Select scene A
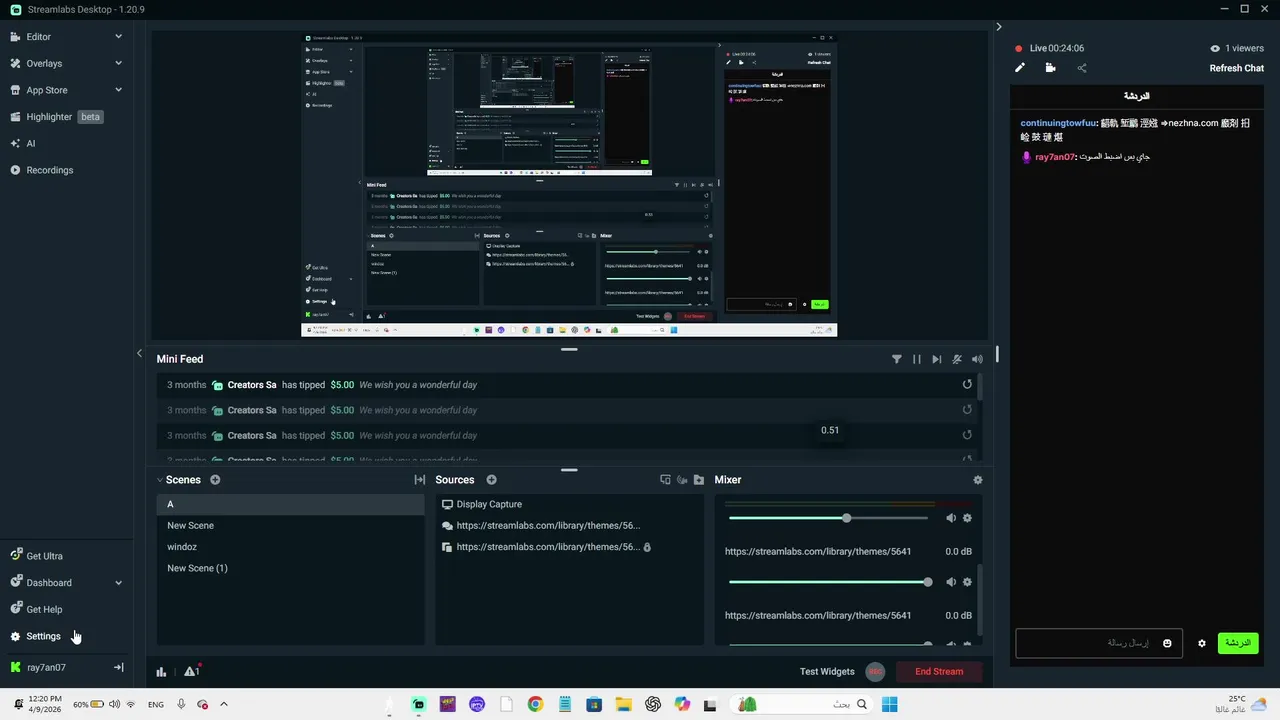Screen dimensions: 1280x720 (290, 504)
